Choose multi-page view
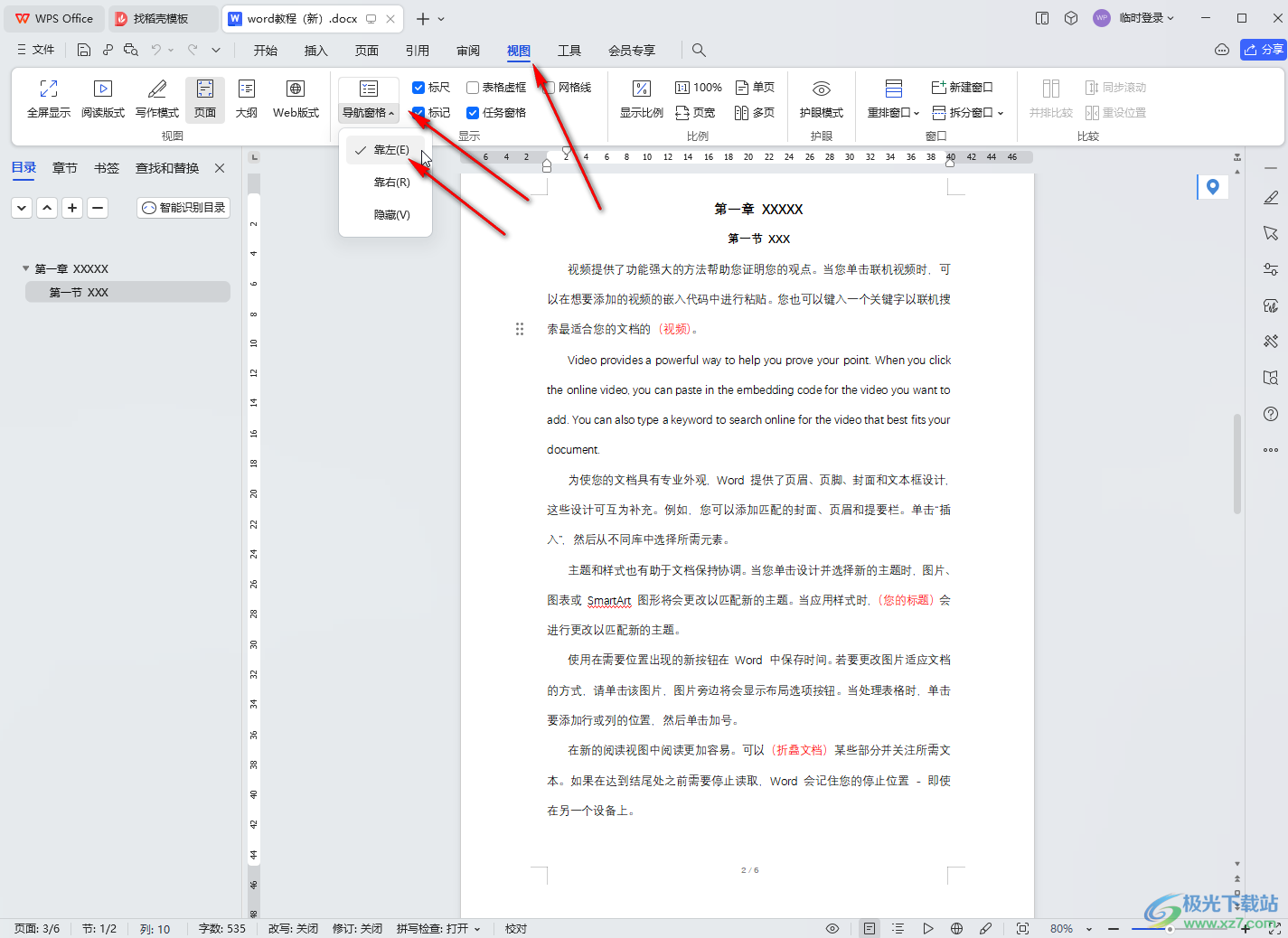The height and width of the screenshot is (938, 1288). (x=755, y=113)
